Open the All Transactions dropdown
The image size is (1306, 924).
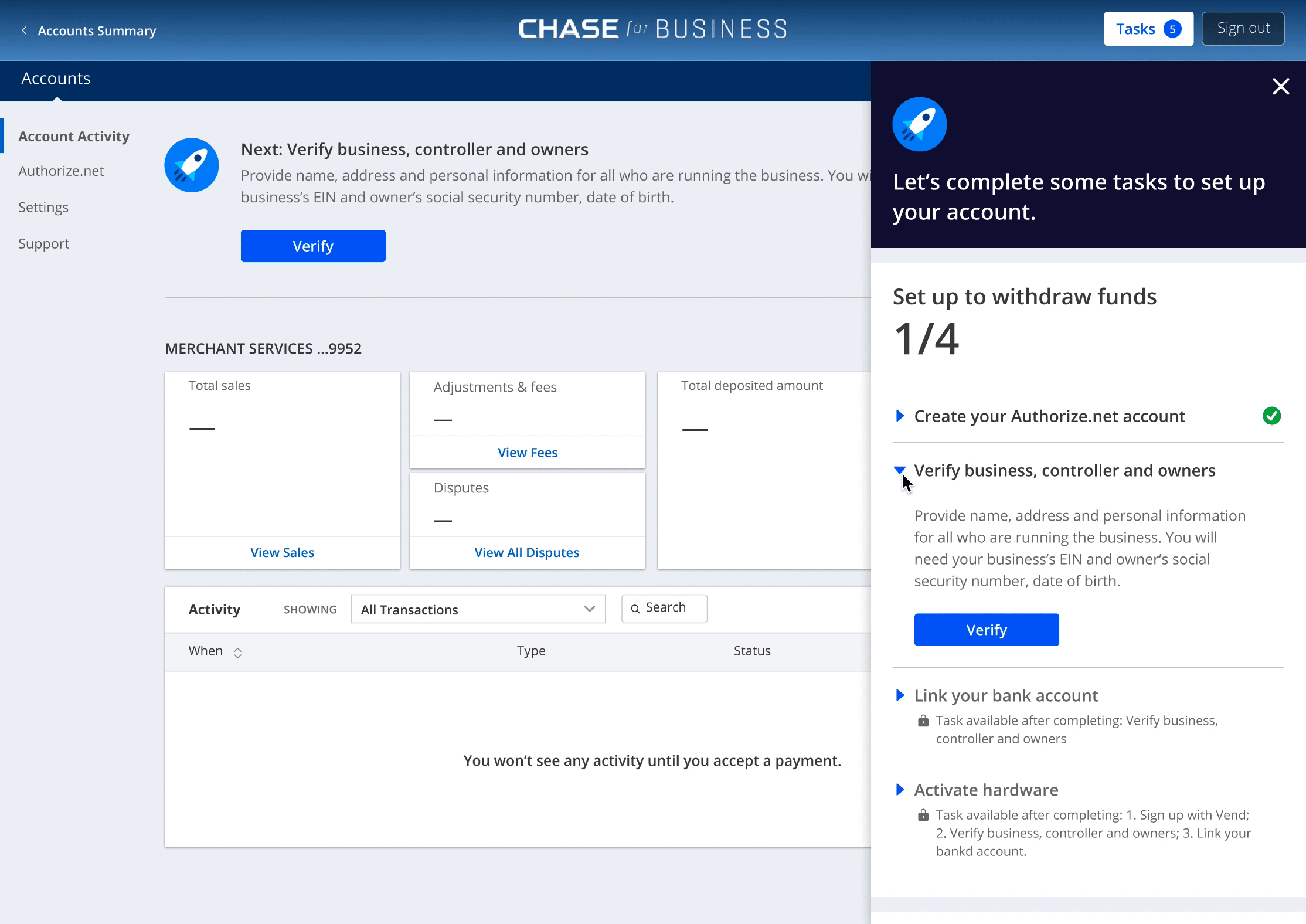478,609
